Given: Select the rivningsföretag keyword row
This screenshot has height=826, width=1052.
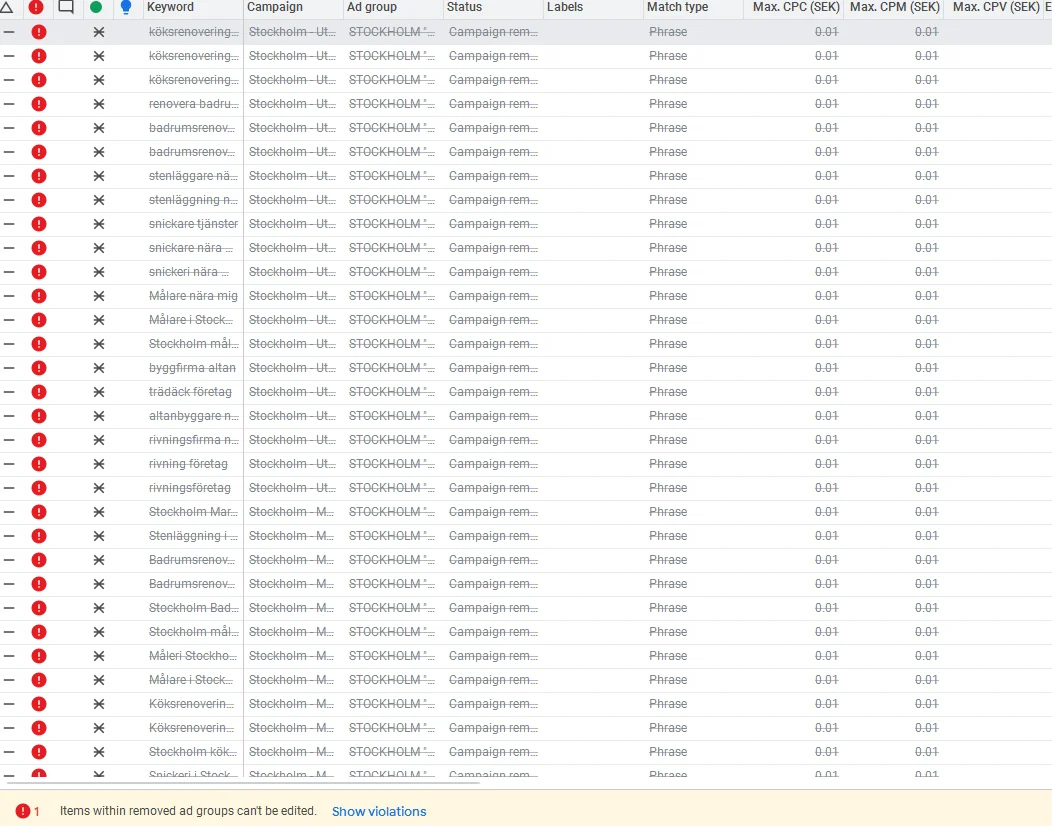Looking at the screenshot, I should (x=190, y=488).
